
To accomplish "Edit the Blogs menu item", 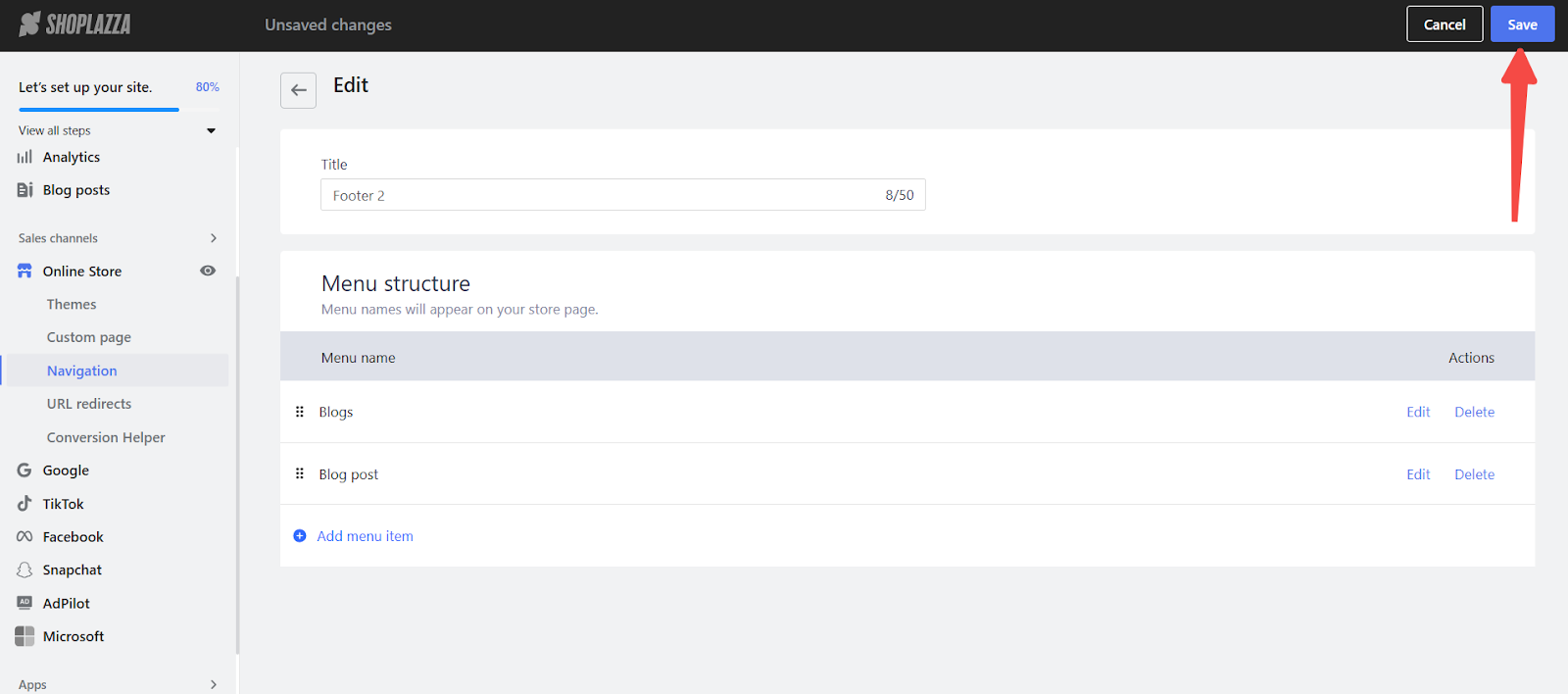I will (x=1418, y=412).
